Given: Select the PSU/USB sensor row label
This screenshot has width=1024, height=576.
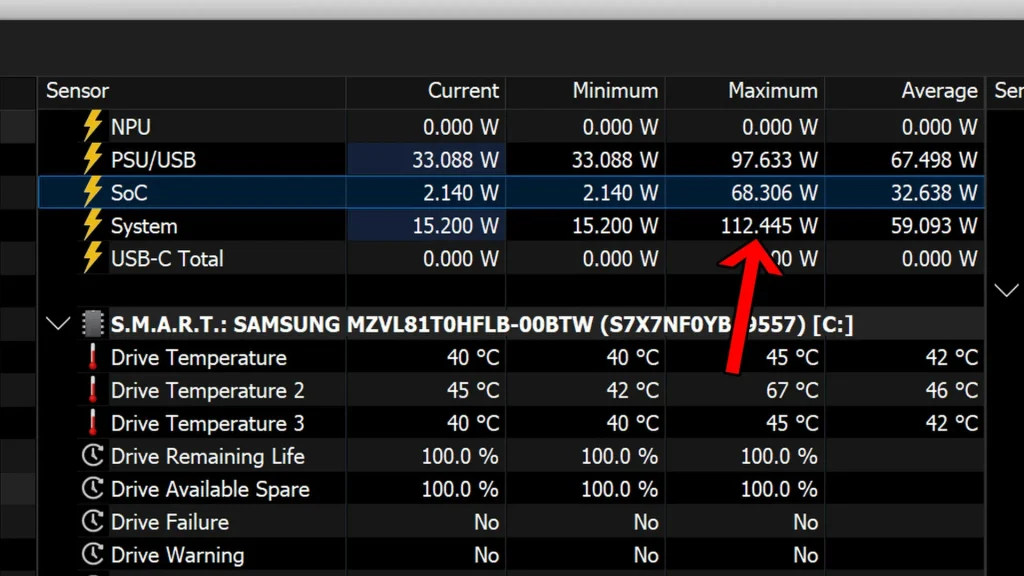Looking at the screenshot, I should pos(153,160).
